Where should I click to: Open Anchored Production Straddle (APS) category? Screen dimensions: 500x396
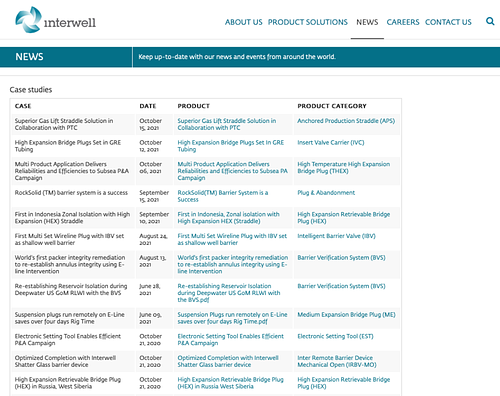(x=346, y=121)
